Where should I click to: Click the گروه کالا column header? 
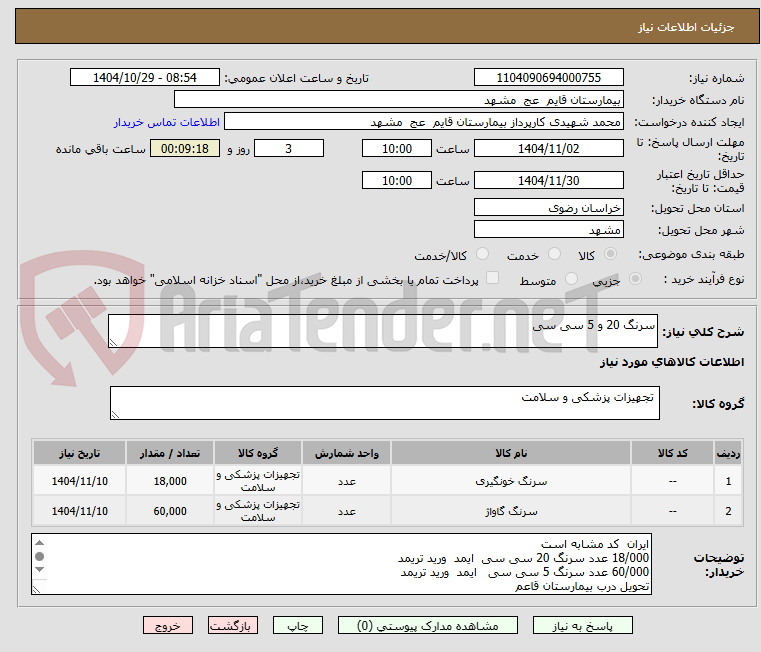coord(258,453)
